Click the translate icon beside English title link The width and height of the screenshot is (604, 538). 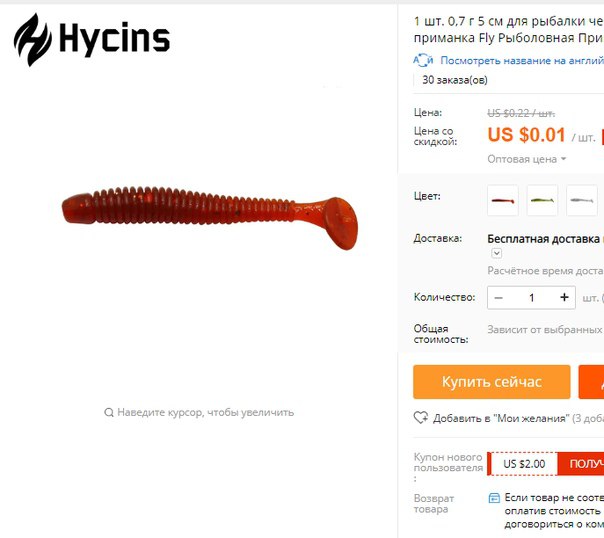(x=423, y=60)
